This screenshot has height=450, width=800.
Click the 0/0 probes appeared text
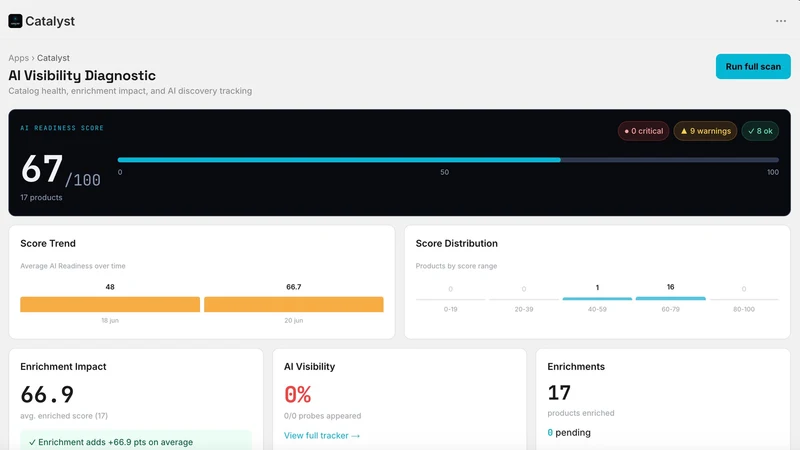click(322, 416)
